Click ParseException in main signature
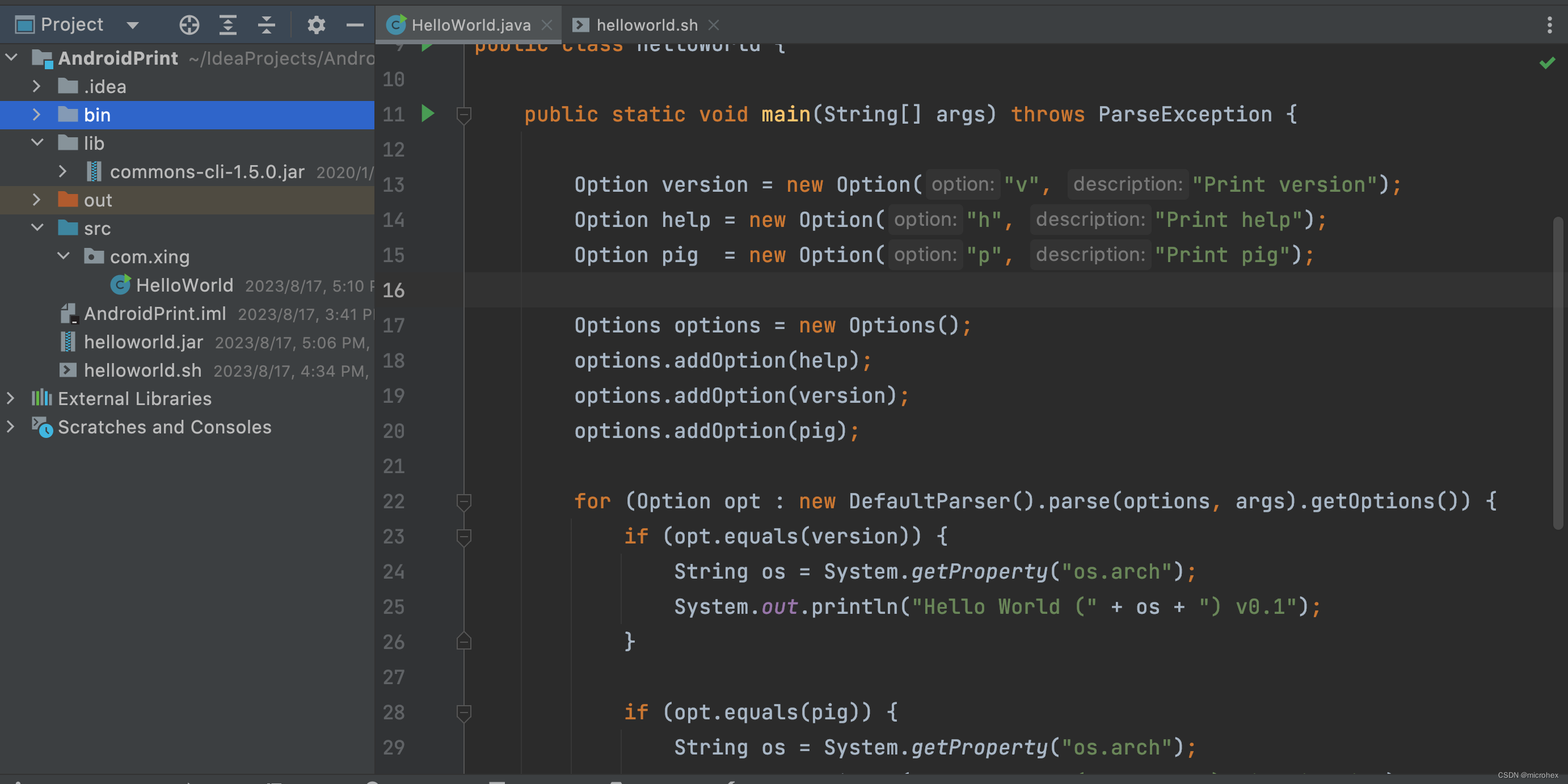1568x784 pixels. click(x=1185, y=114)
